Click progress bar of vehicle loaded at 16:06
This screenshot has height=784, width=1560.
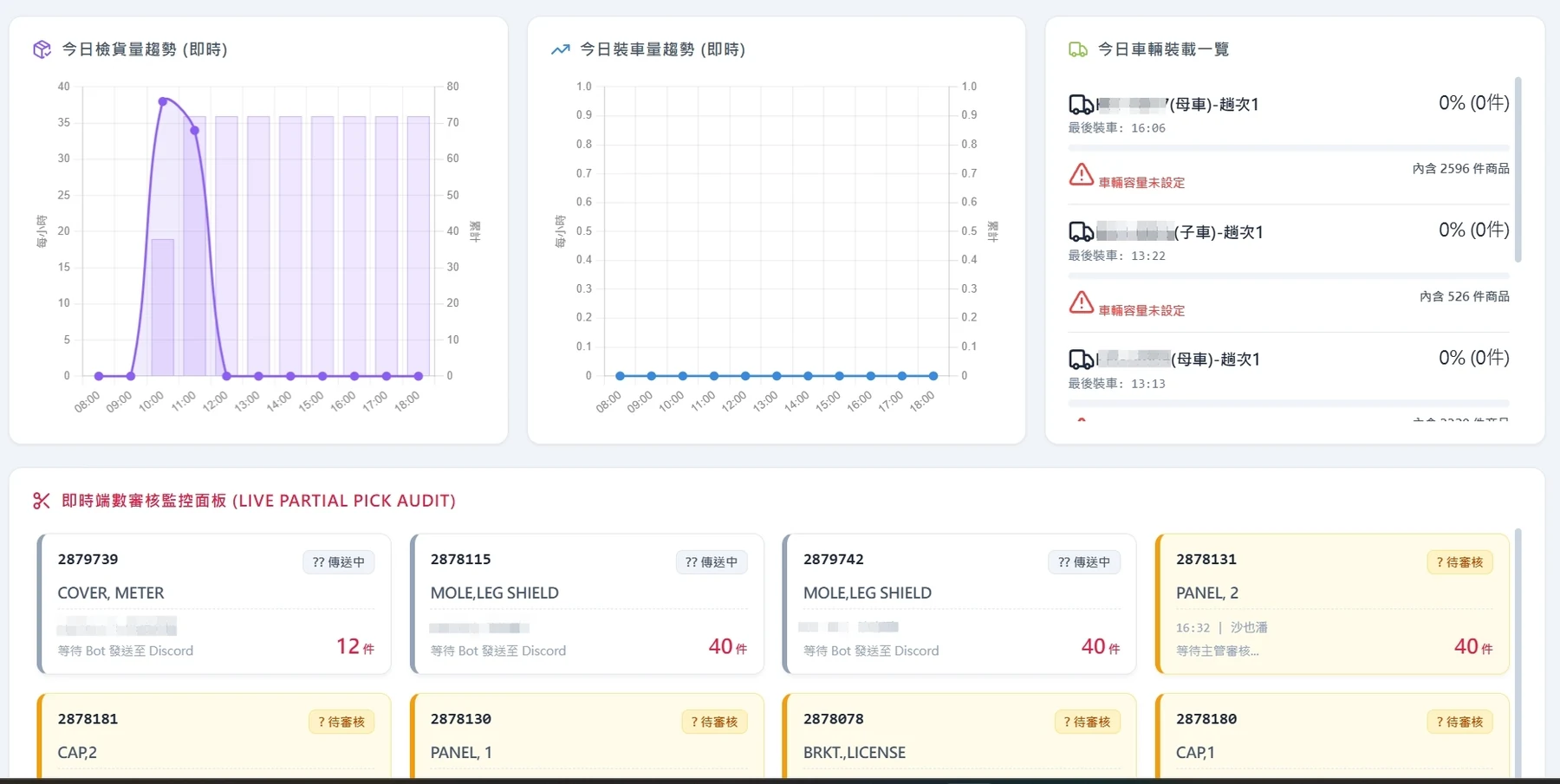[x=1289, y=148]
